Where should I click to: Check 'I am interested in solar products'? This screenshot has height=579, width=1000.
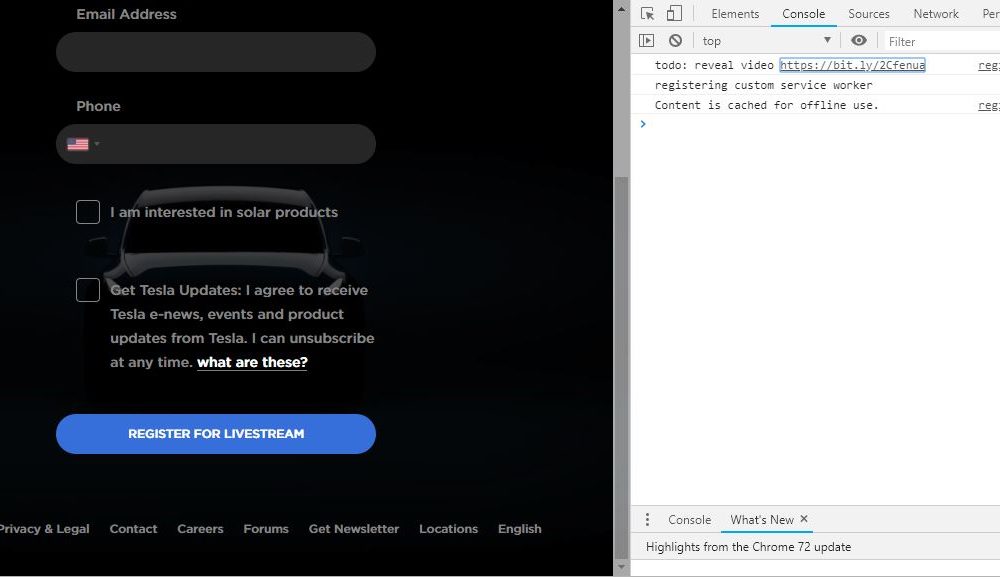pos(88,212)
